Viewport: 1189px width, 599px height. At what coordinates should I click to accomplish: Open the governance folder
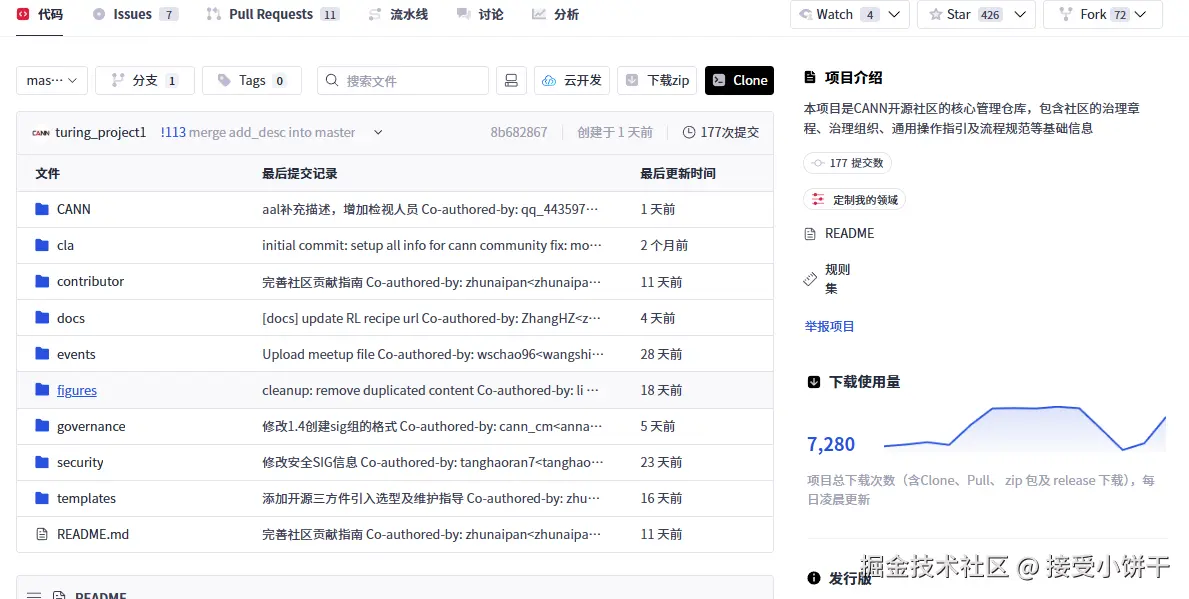coord(91,426)
